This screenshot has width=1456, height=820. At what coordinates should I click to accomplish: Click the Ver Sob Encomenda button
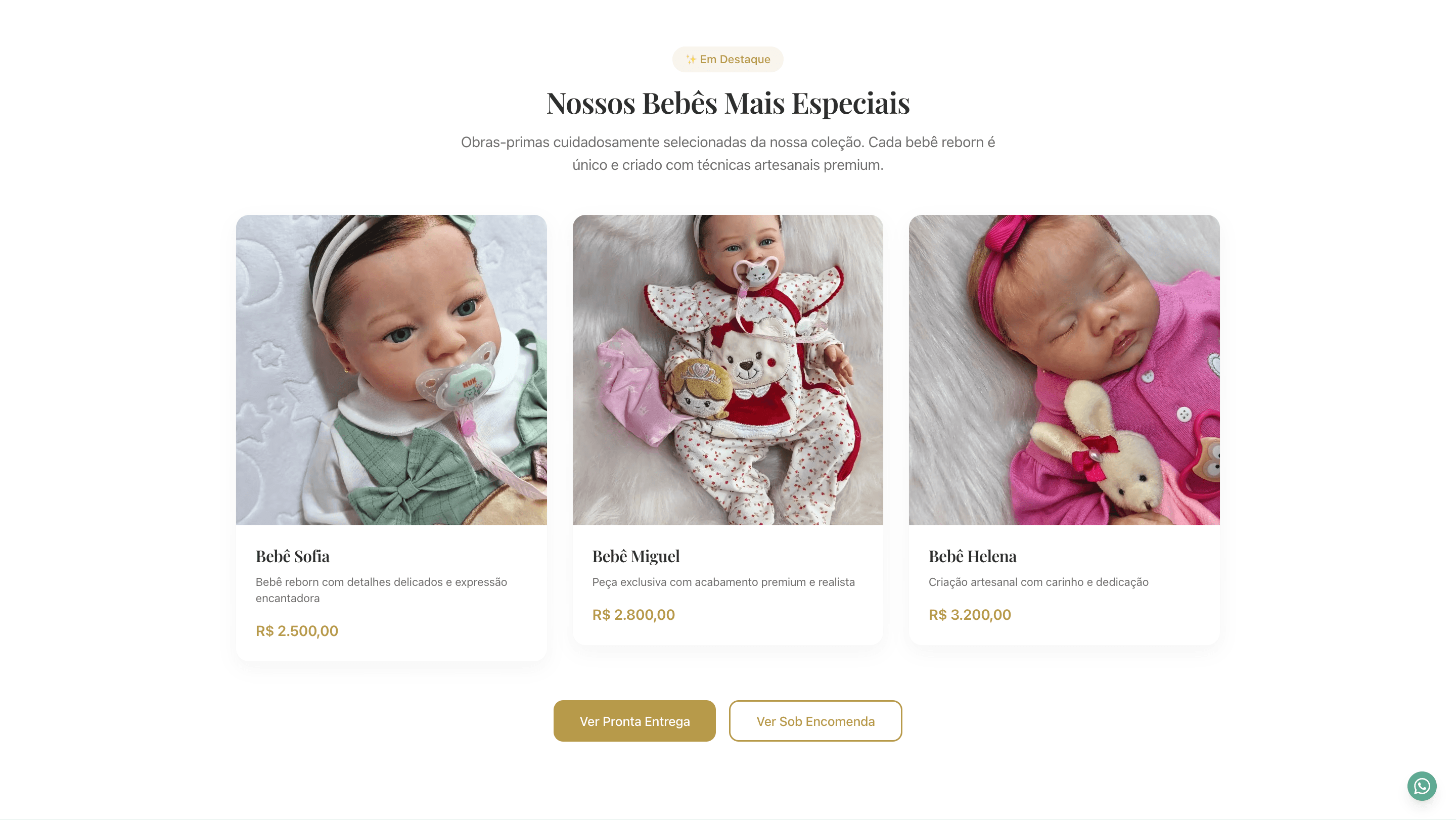[x=815, y=721]
